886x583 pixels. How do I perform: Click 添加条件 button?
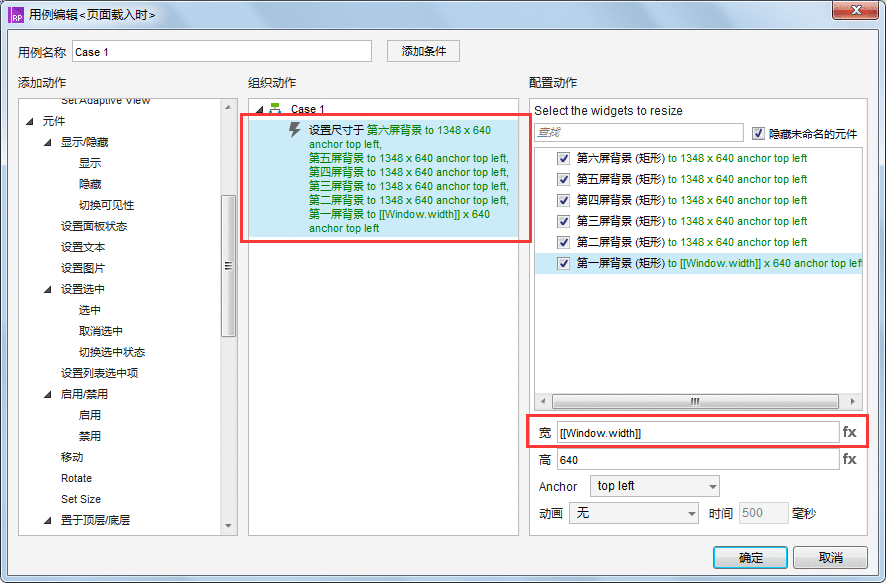click(x=423, y=51)
